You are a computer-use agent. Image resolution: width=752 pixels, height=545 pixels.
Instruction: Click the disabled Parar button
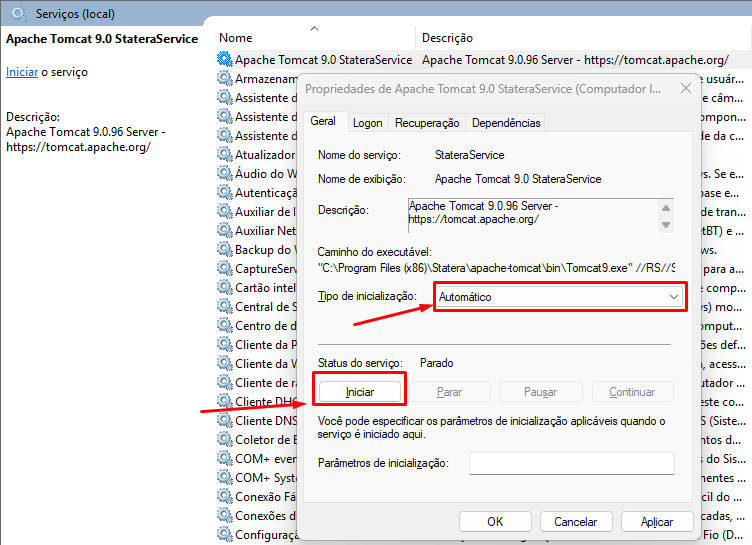coord(449,392)
